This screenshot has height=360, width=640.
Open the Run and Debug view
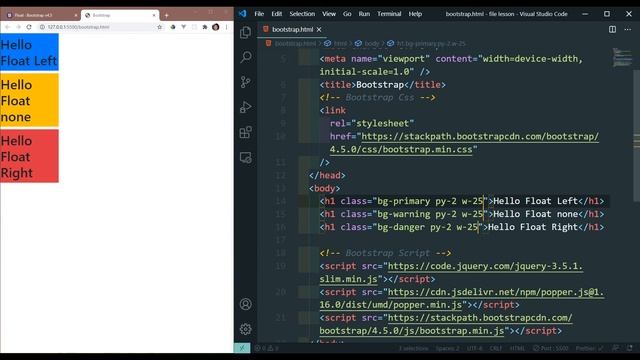pos(246,107)
